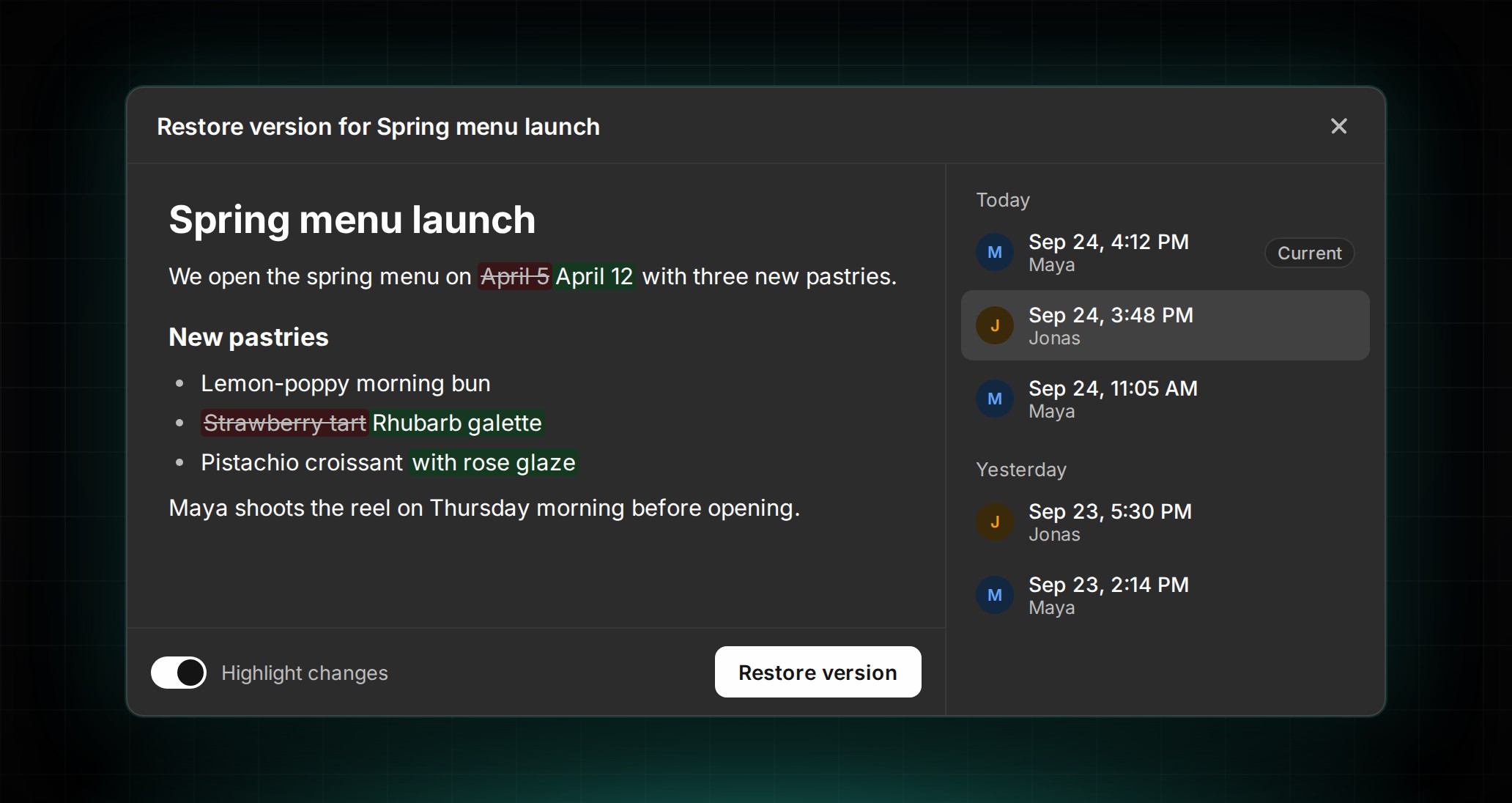Click the Restore version button
This screenshot has height=803, width=1512.
point(818,672)
